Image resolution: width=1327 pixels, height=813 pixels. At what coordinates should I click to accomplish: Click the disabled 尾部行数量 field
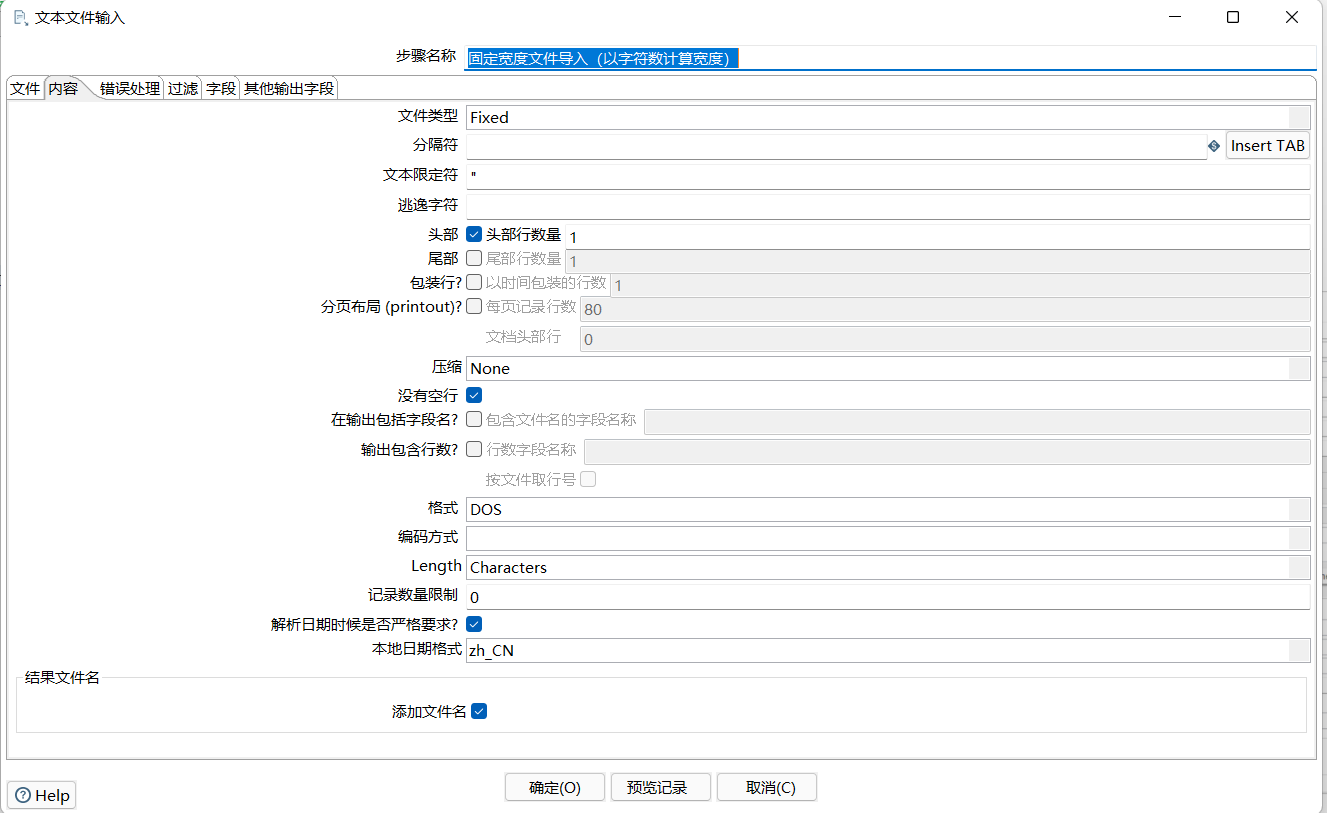point(938,261)
